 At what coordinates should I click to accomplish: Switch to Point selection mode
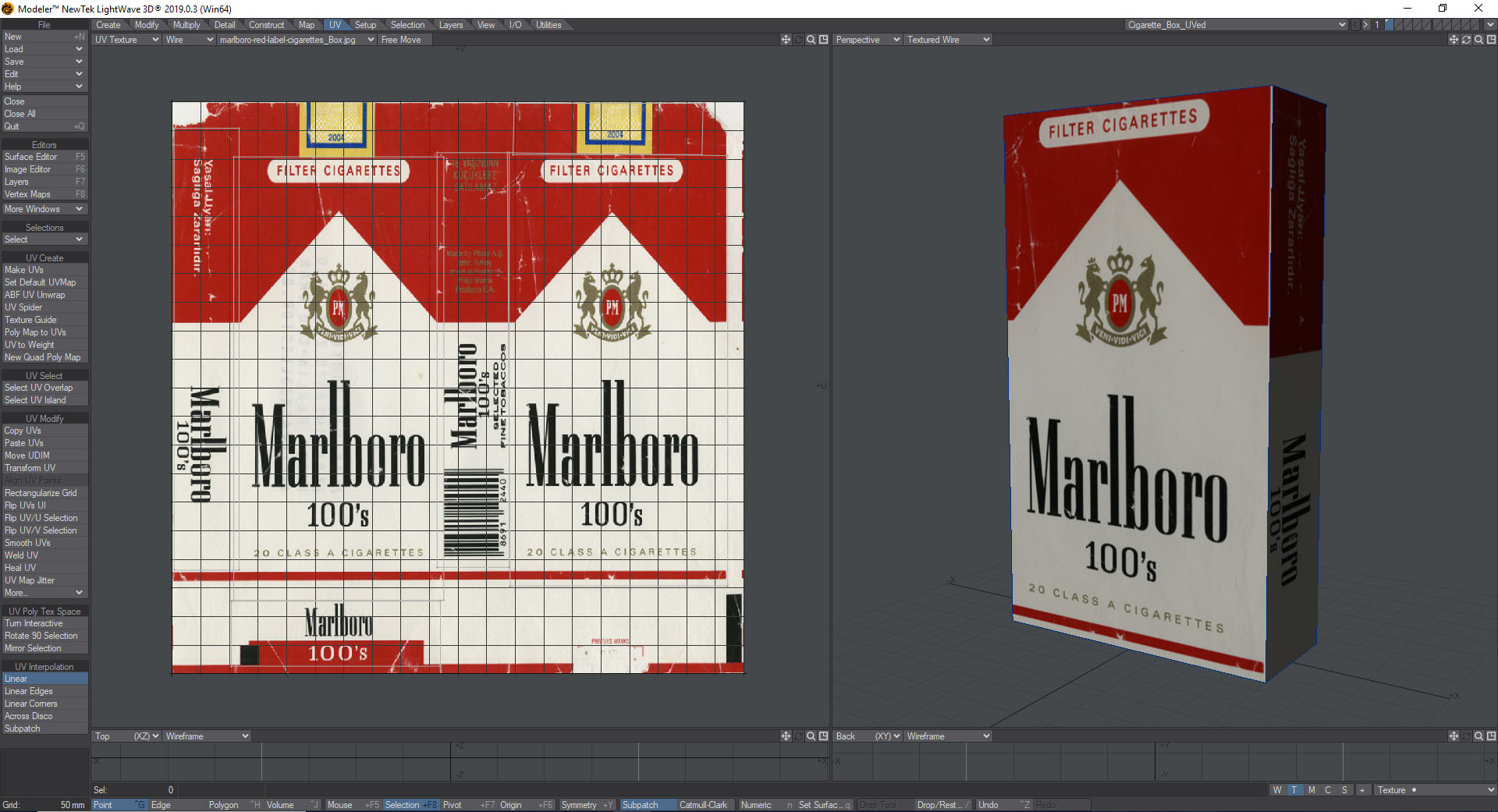coord(119,805)
